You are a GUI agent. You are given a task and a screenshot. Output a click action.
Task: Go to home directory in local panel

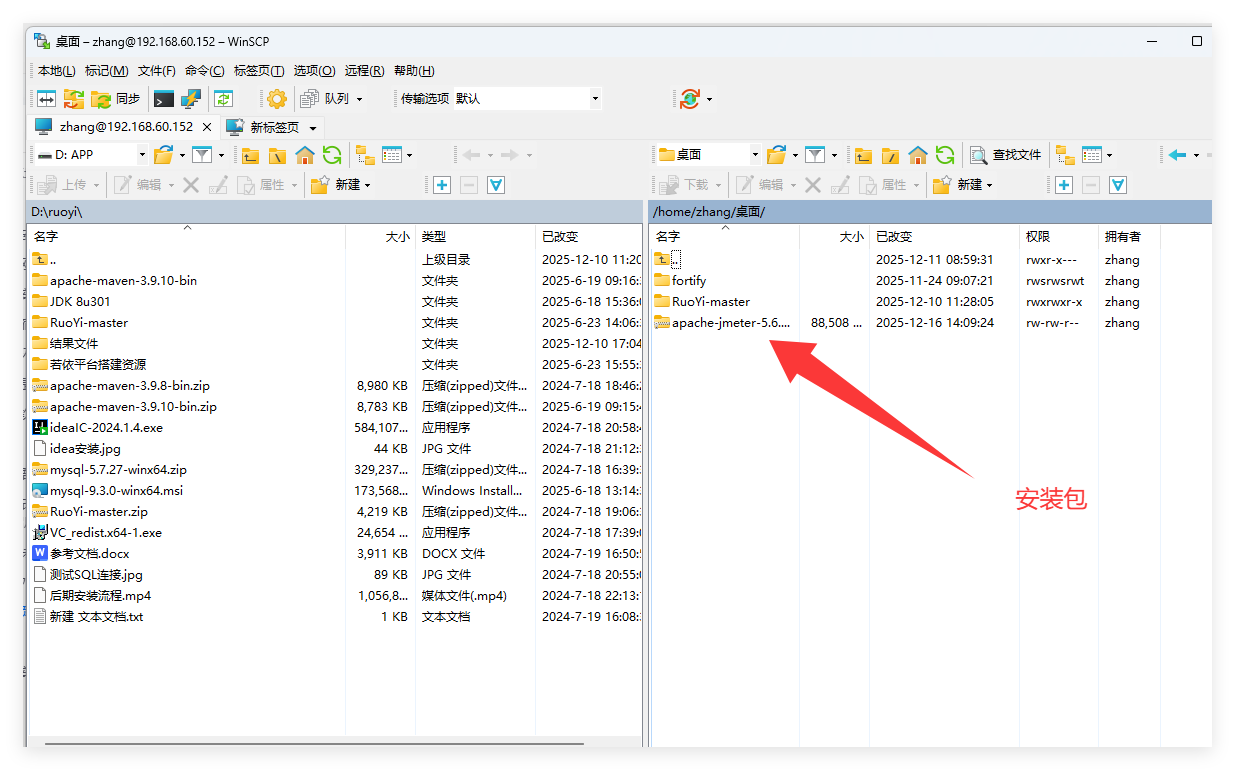click(x=305, y=155)
